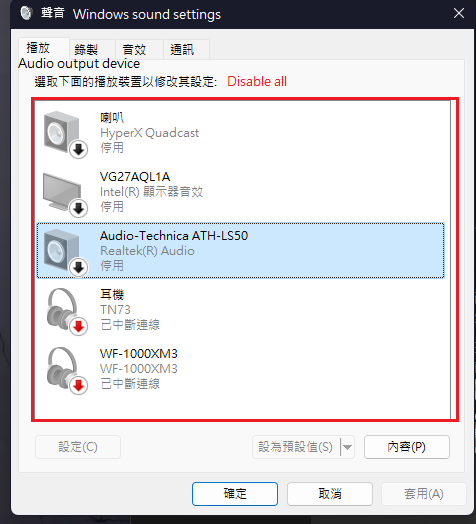Click the WF-1000XM3 headphones icon
Image resolution: width=476 pixels, height=524 pixels.
pos(66,370)
